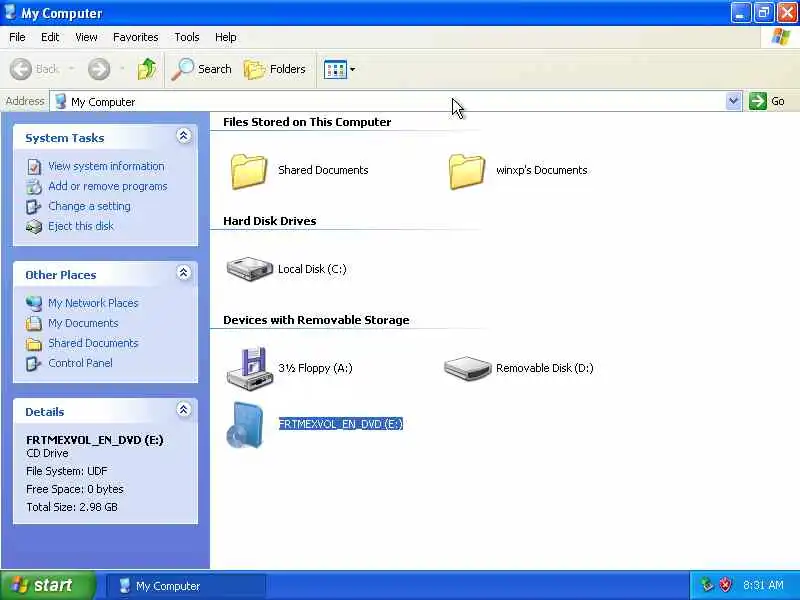800x600 pixels.
Task: Open the Edit menu
Action: pos(50,37)
